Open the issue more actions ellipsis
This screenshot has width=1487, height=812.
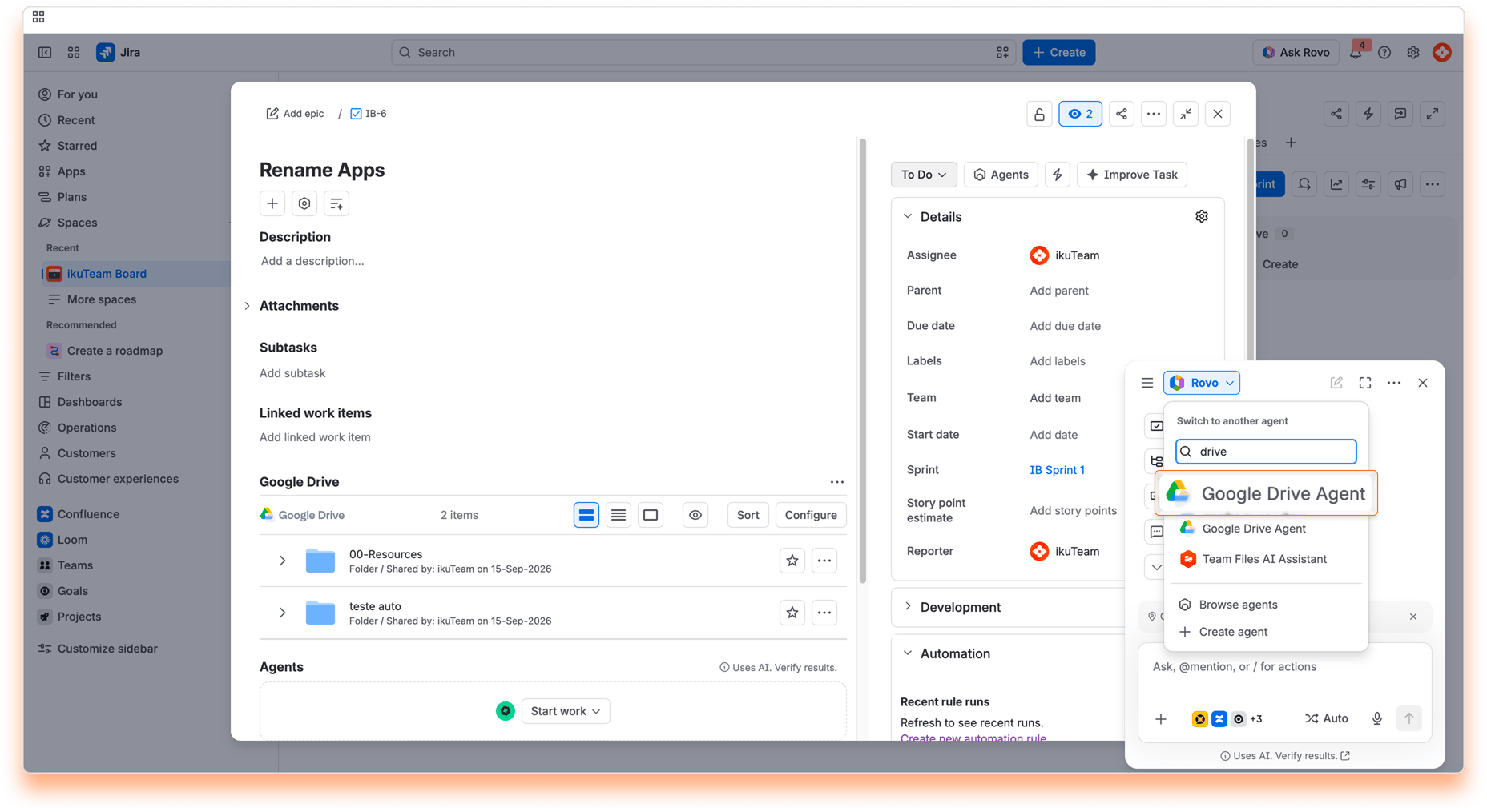click(x=1154, y=114)
